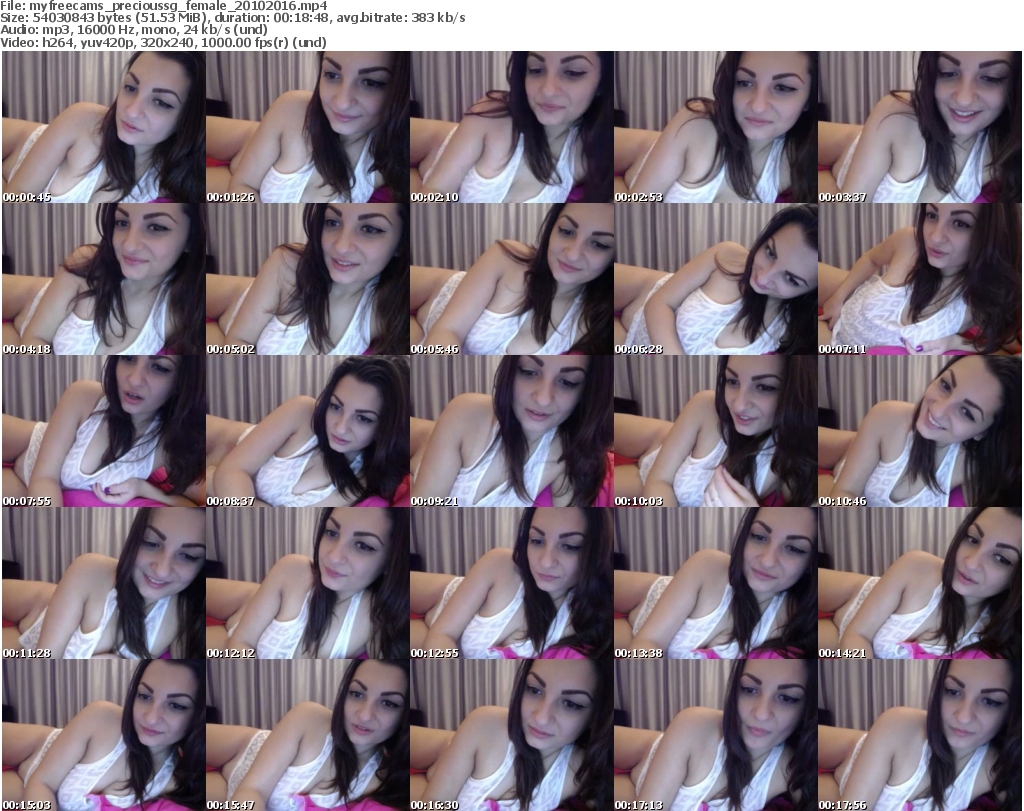Select the thumbnail timestamped 00:17:13
Screen dimensions: 1024x811
(716, 735)
